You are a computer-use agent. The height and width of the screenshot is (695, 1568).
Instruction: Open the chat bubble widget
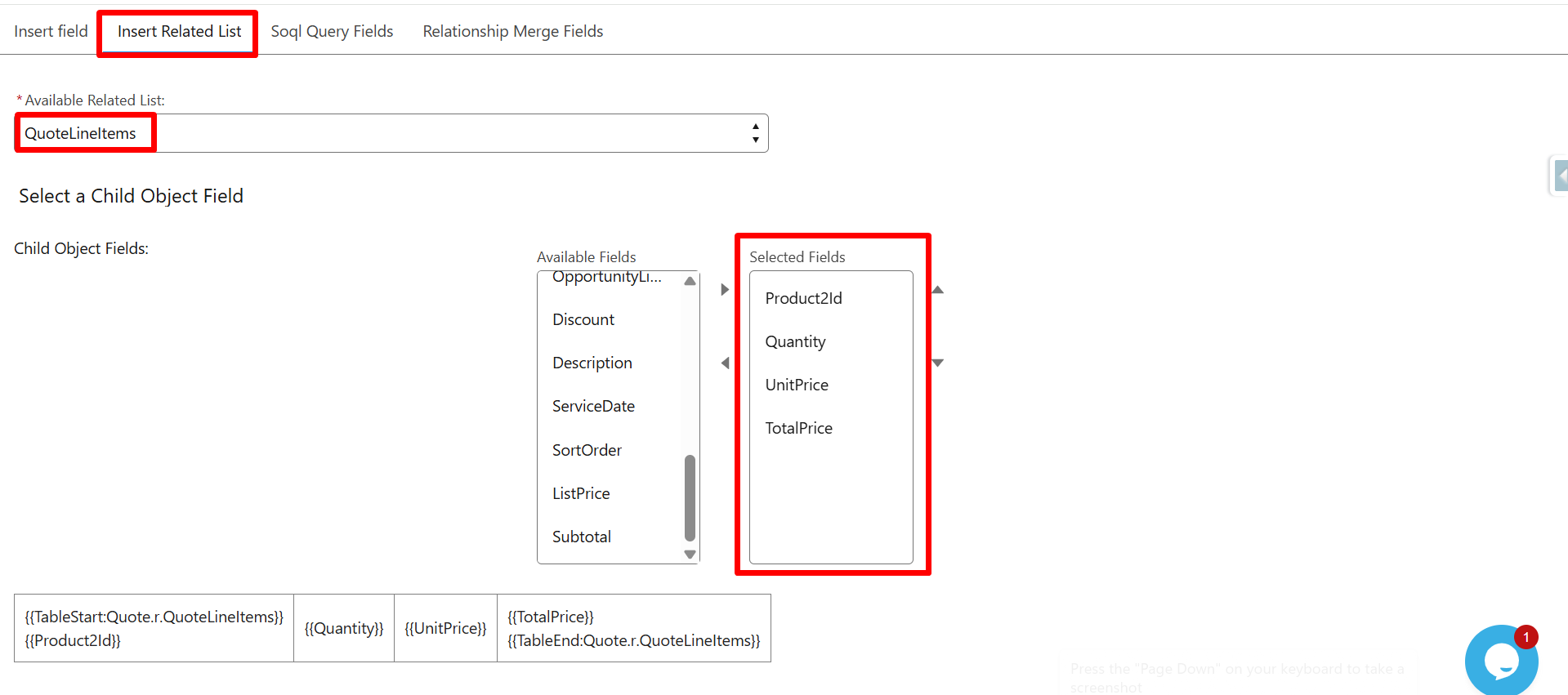pyautogui.click(x=1500, y=660)
